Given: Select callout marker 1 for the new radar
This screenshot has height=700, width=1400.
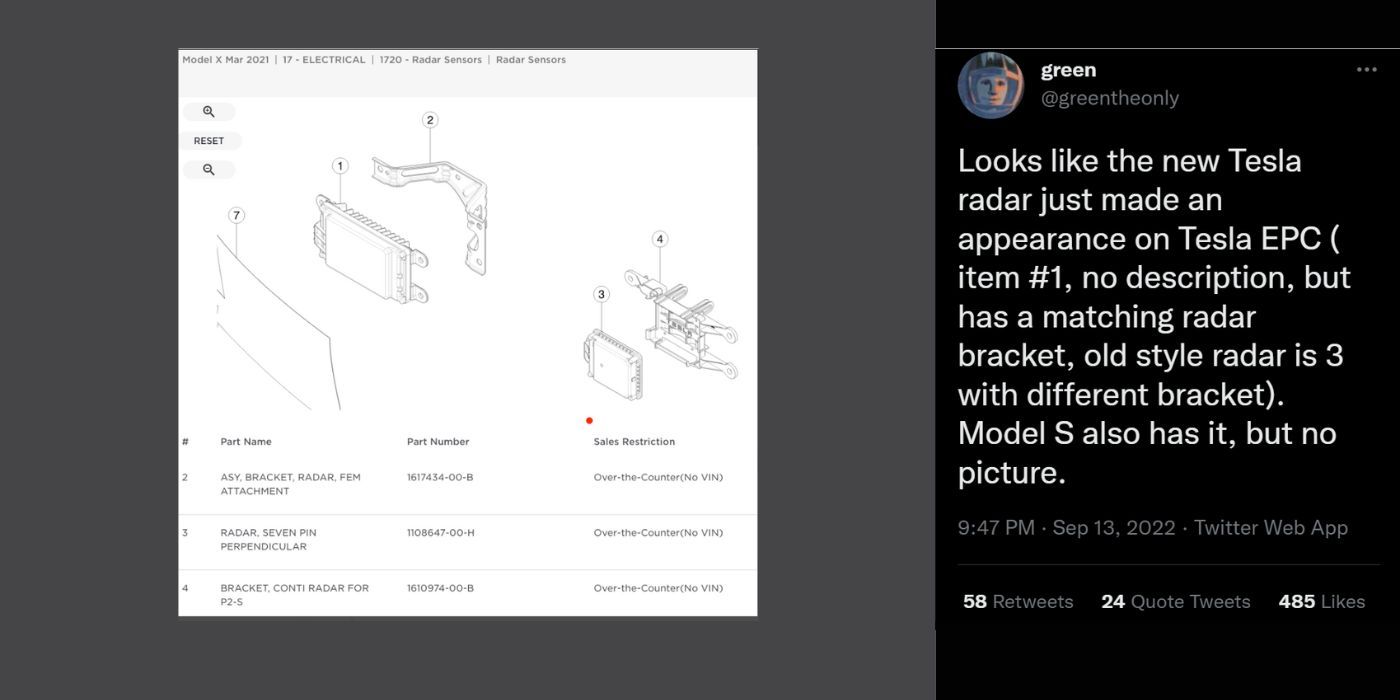Looking at the screenshot, I should point(341,165).
